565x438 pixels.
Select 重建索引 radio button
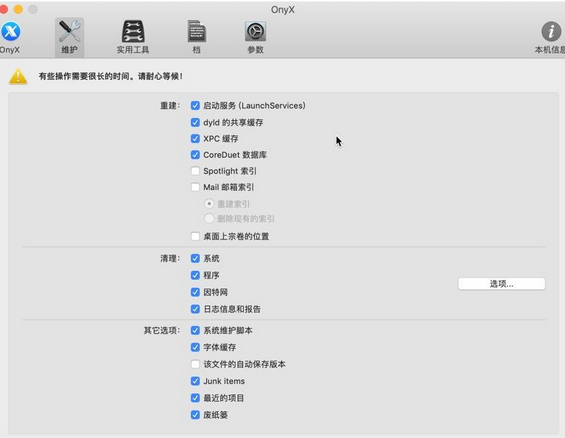[209, 204]
